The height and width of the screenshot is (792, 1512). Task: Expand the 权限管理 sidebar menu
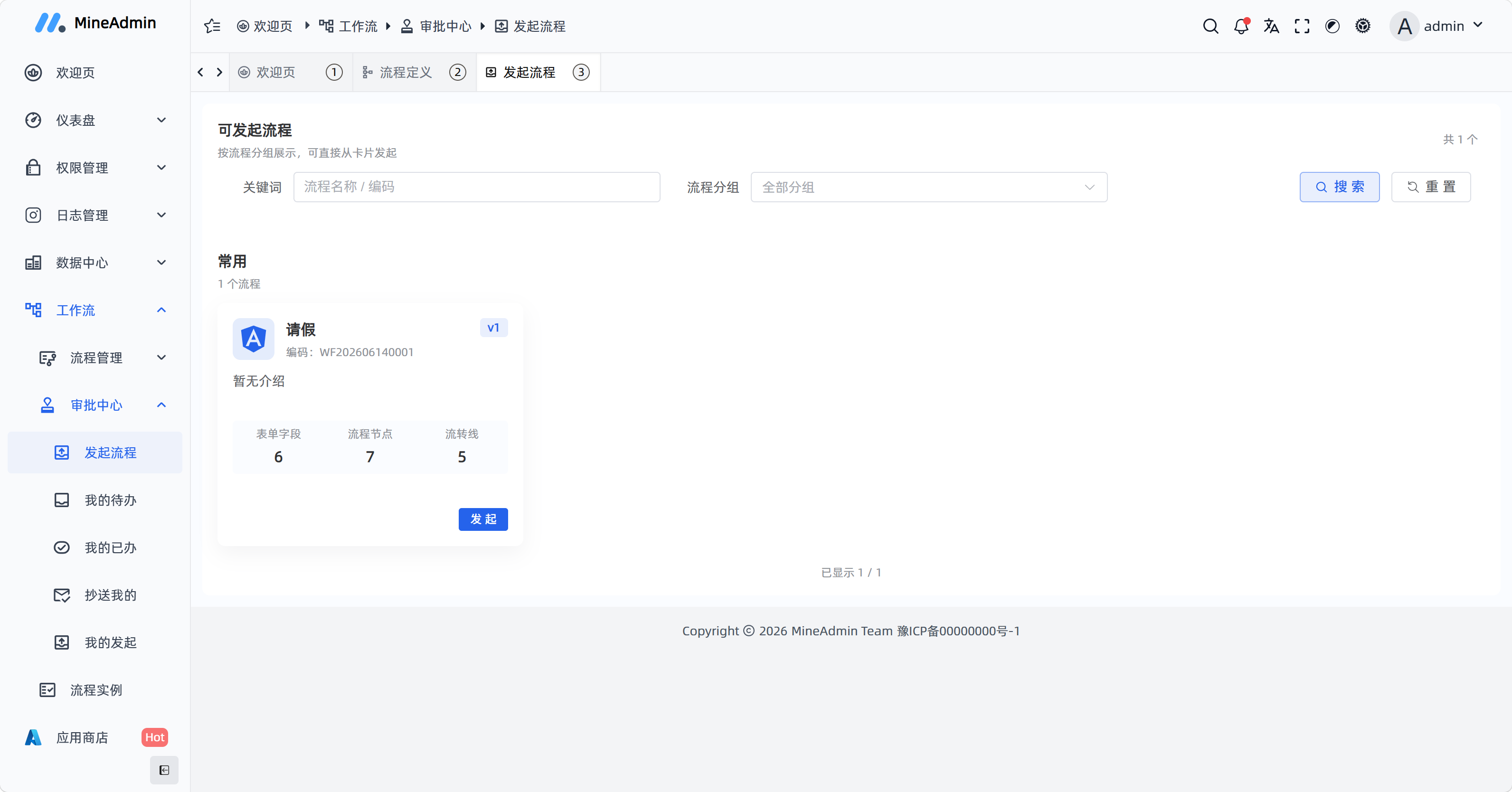tap(95, 167)
